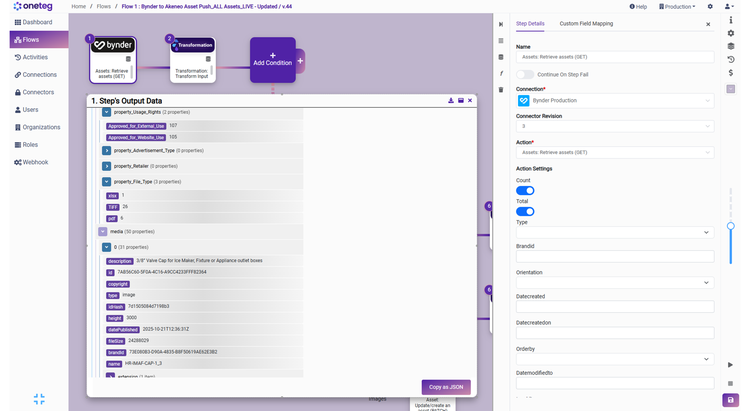
Task: Click Copy as JSON button
Action: coord(446,387)
